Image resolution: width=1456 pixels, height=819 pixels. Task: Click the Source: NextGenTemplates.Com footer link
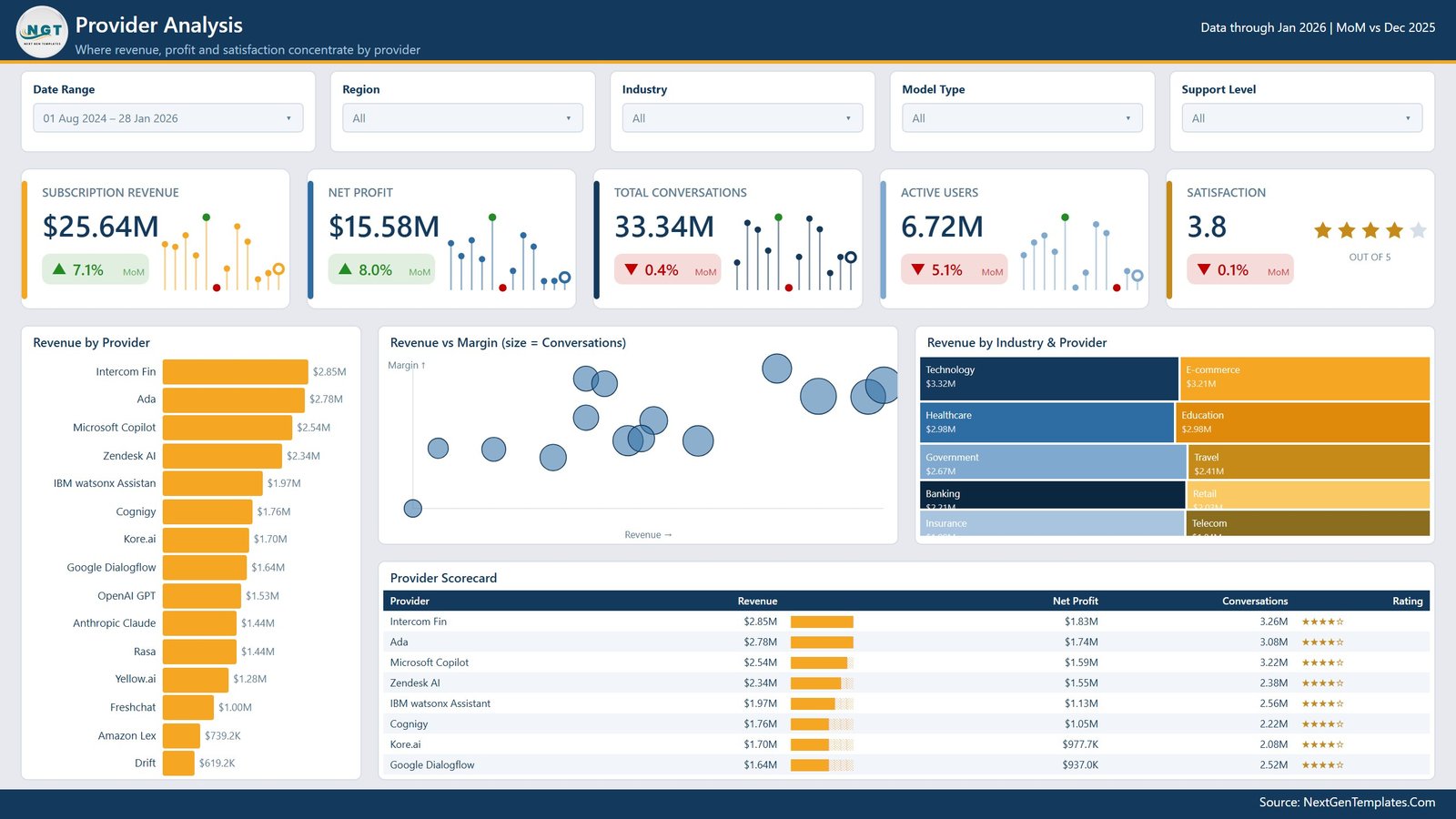pyautogui.click(x=1347, y=803)
